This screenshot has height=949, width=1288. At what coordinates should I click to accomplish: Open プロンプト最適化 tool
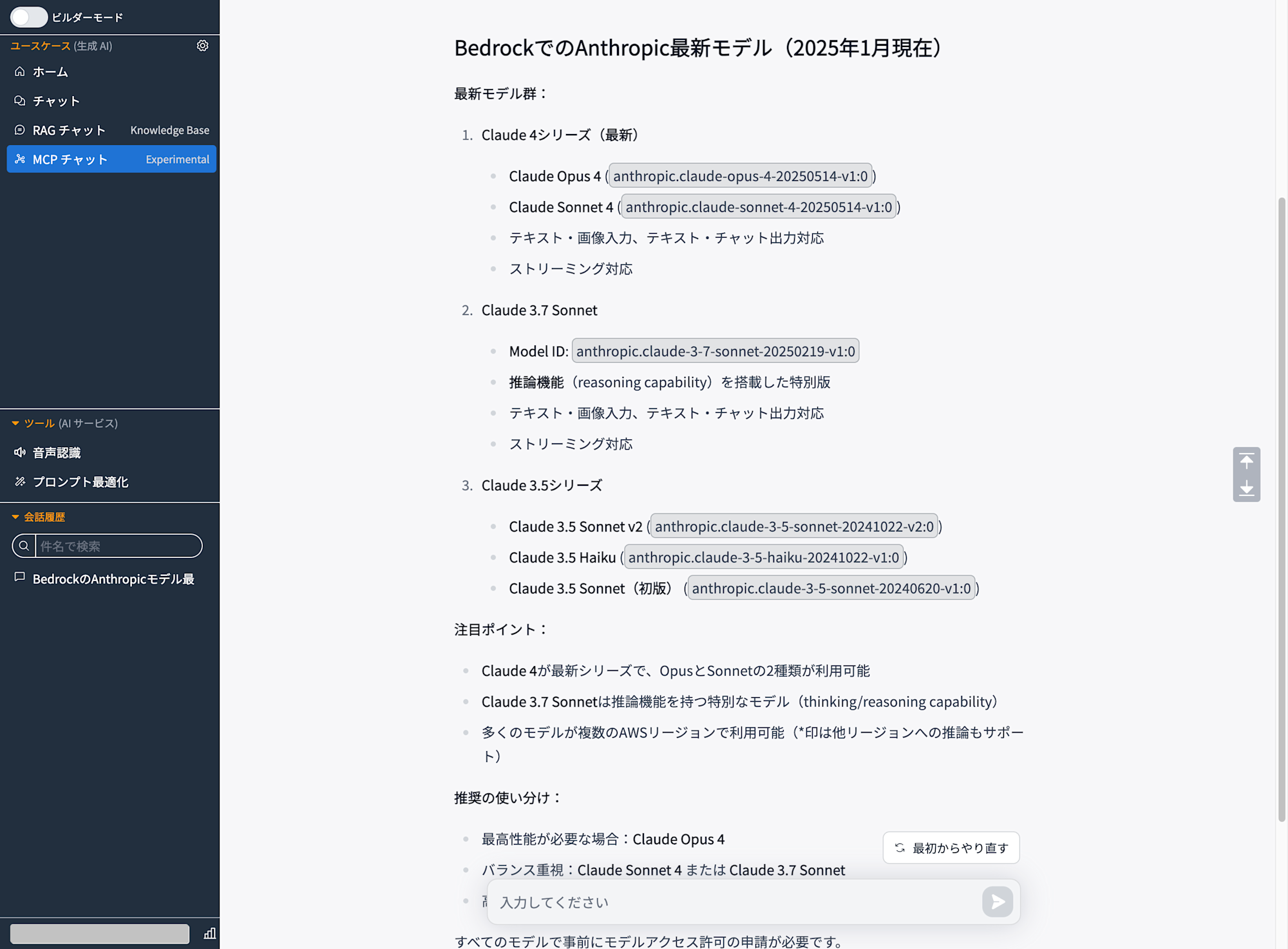click(x=111, y=482)
